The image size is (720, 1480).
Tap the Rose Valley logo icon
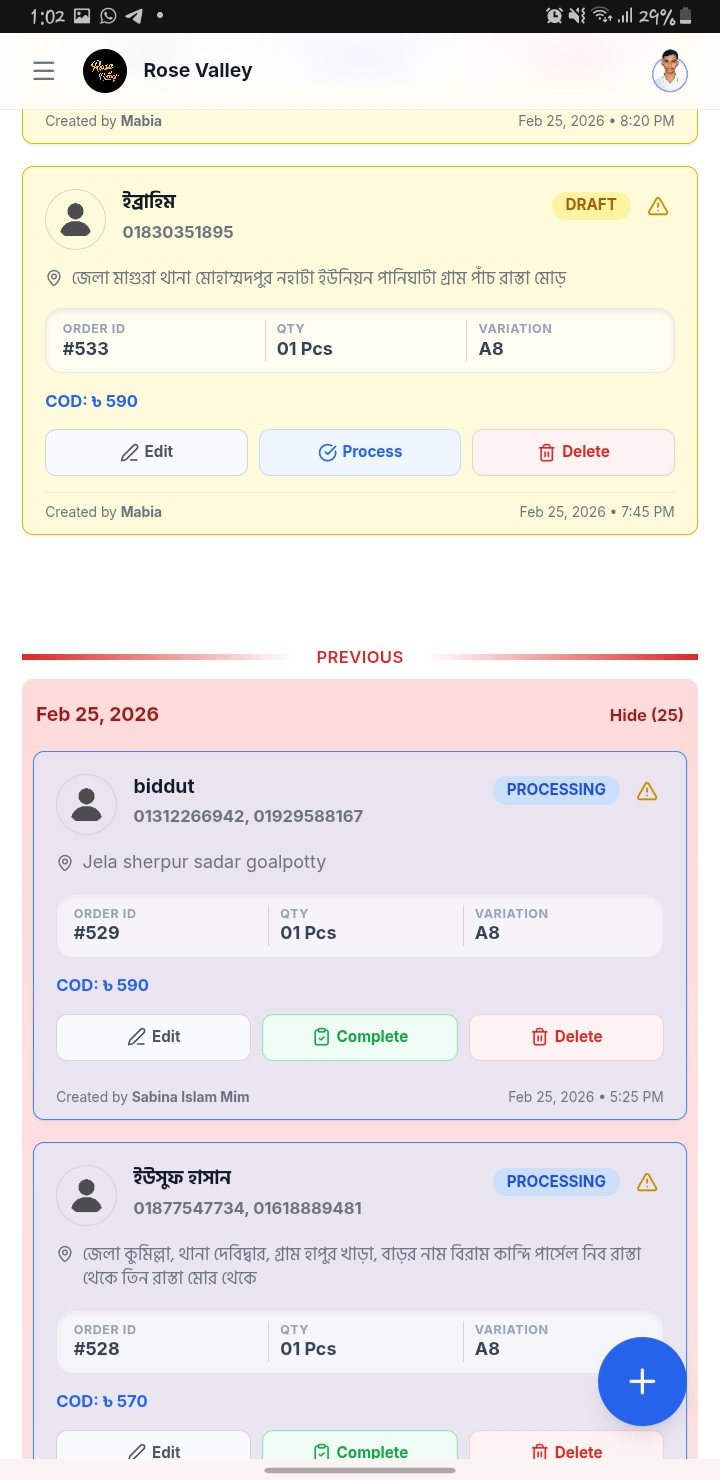click(105, 71)
